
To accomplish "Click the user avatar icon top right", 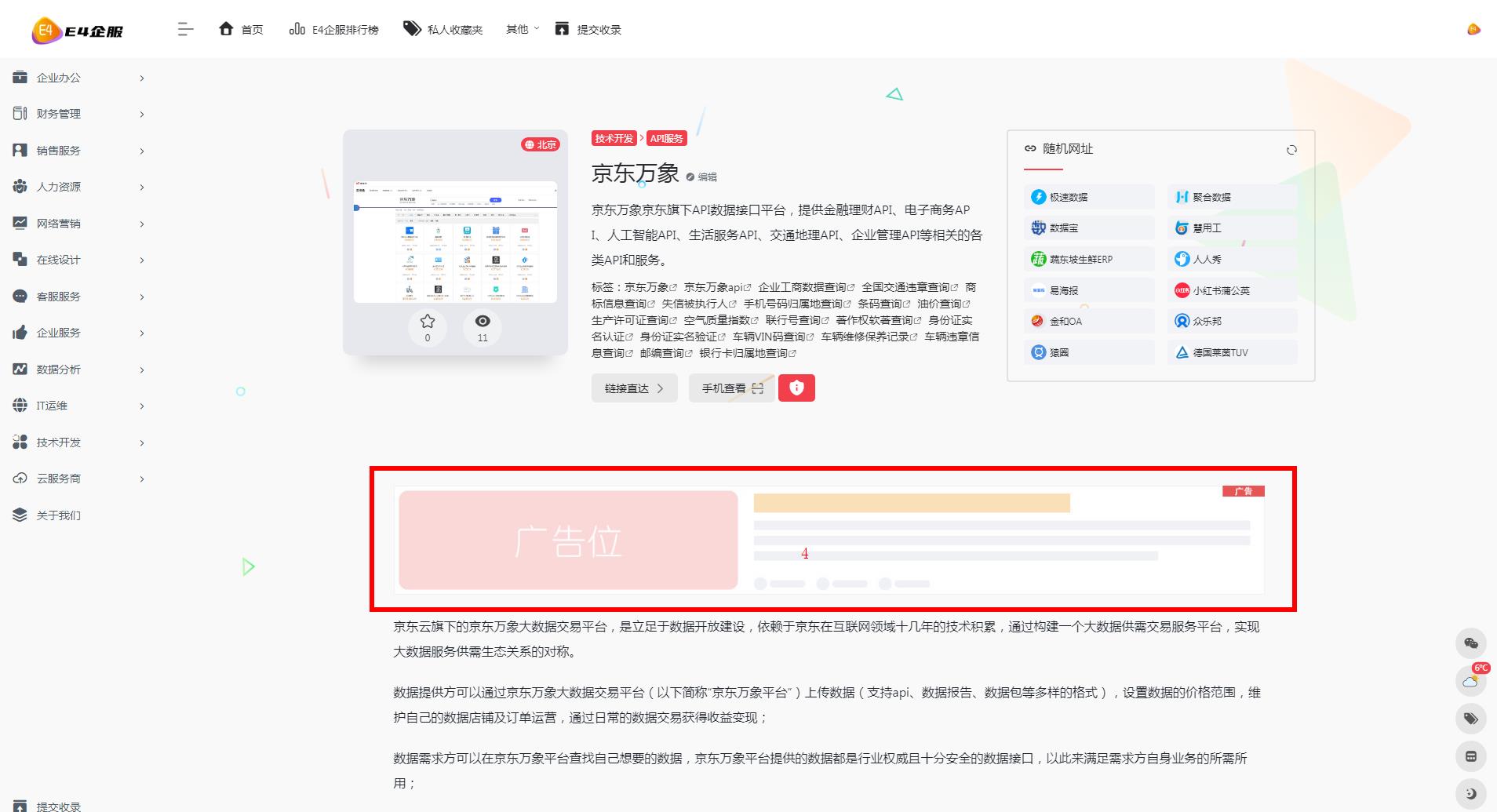I will (1473, 30).
